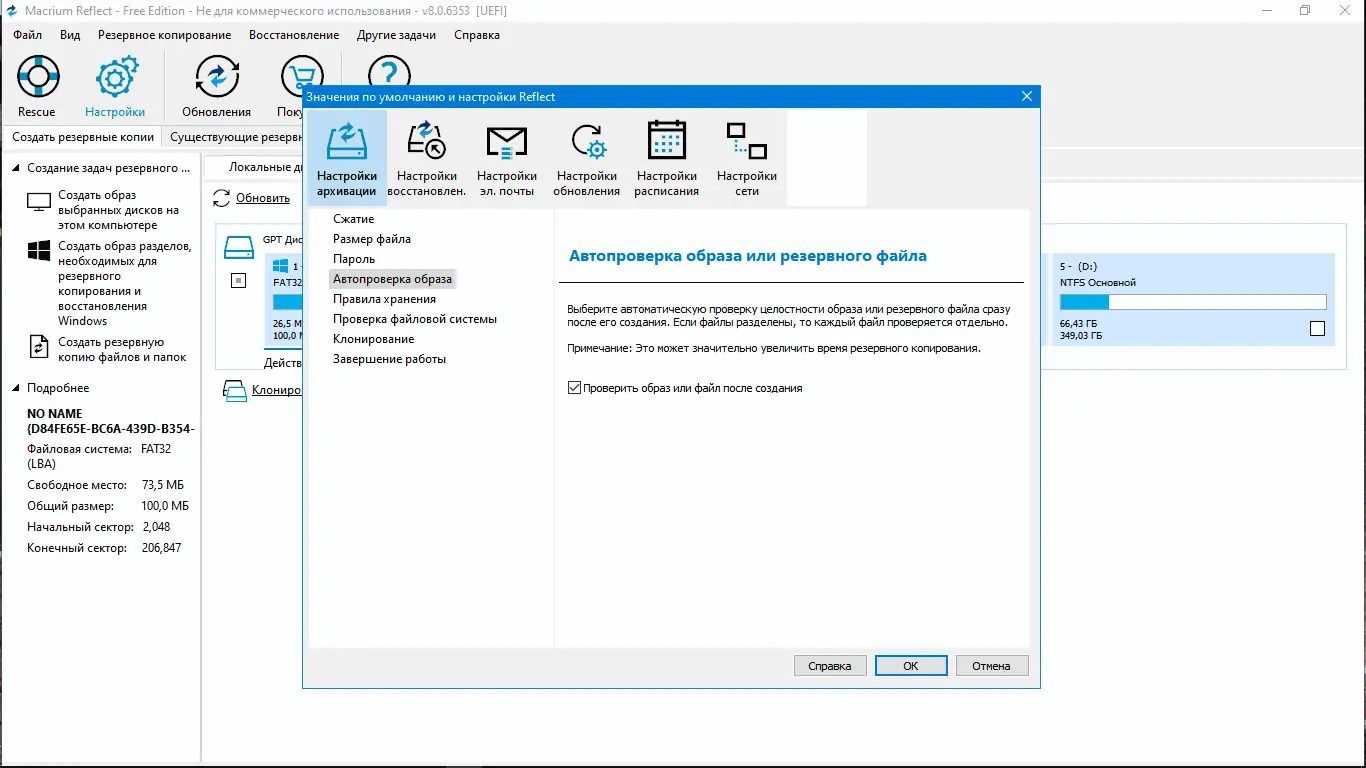Select Правила хранения in the settings list
The width and height of the screenshot is (1366, 768).
[x=384, y=299]
